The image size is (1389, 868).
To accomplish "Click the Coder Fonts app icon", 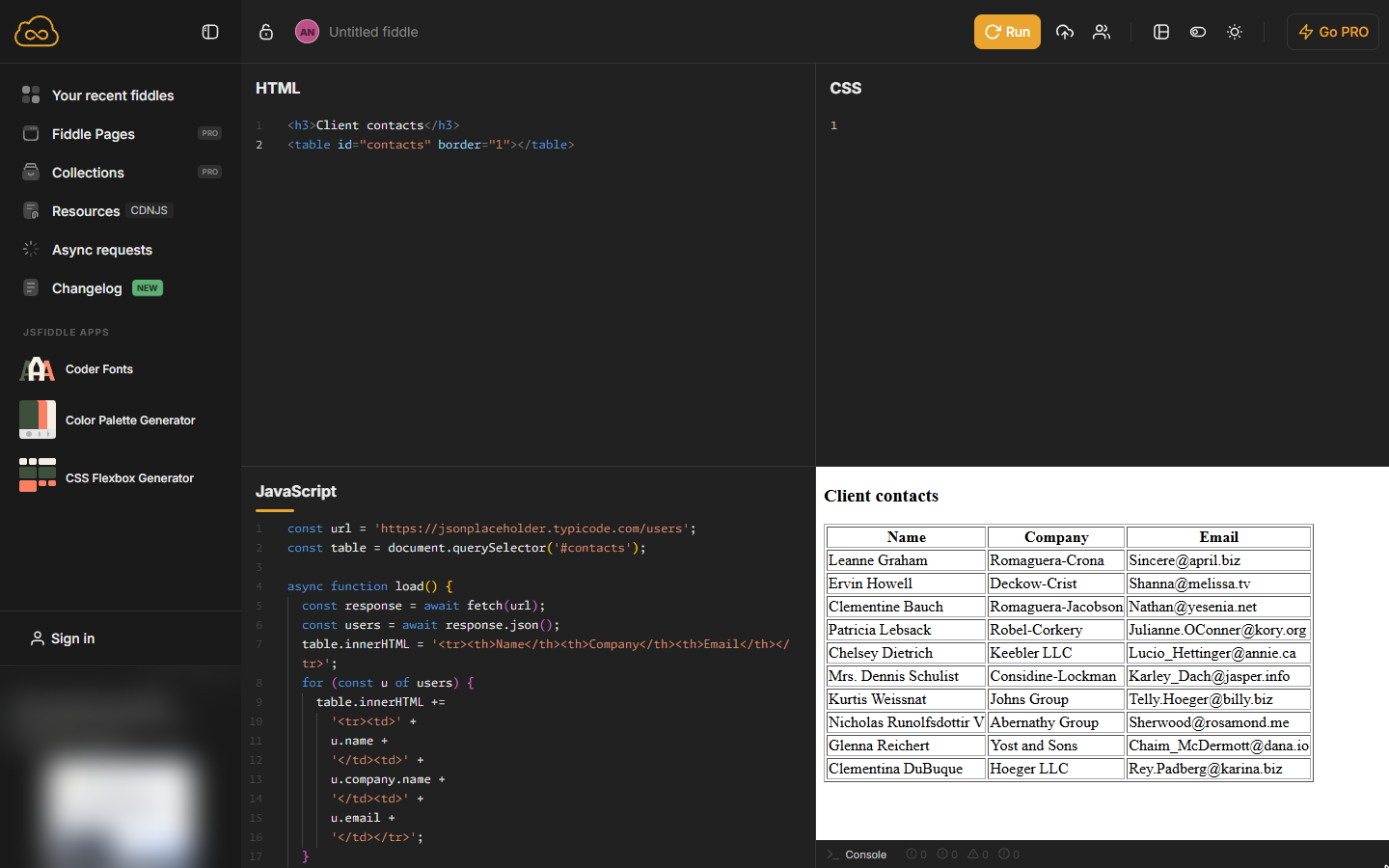I will (37, 369).
